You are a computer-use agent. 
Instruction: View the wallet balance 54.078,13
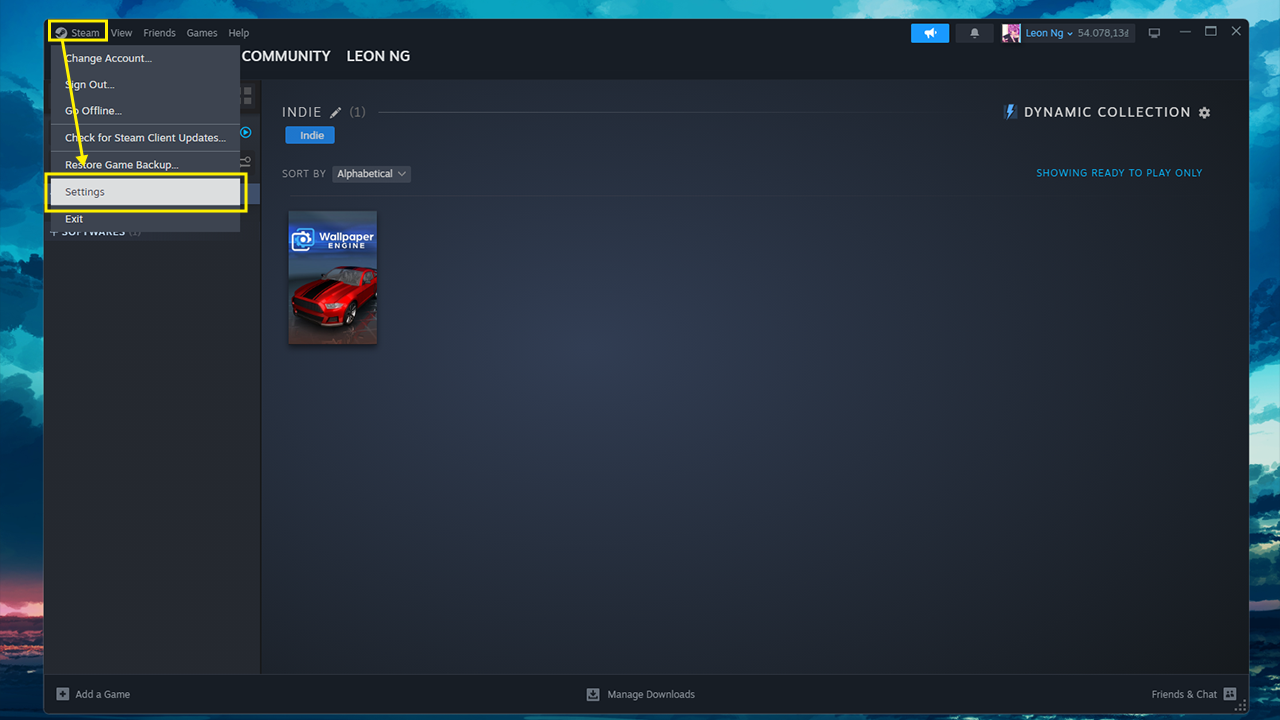[1103, 33]
